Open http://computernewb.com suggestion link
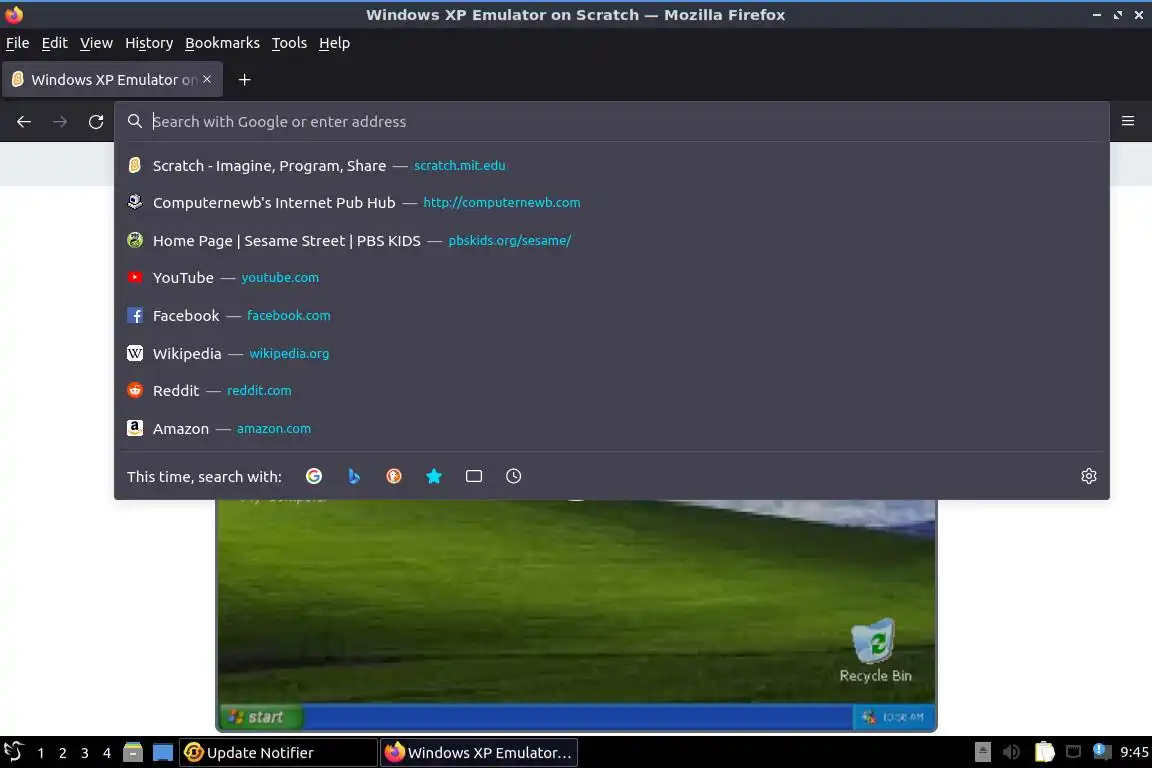This screenshot has height=768, width=1152. tap(502, 203)
